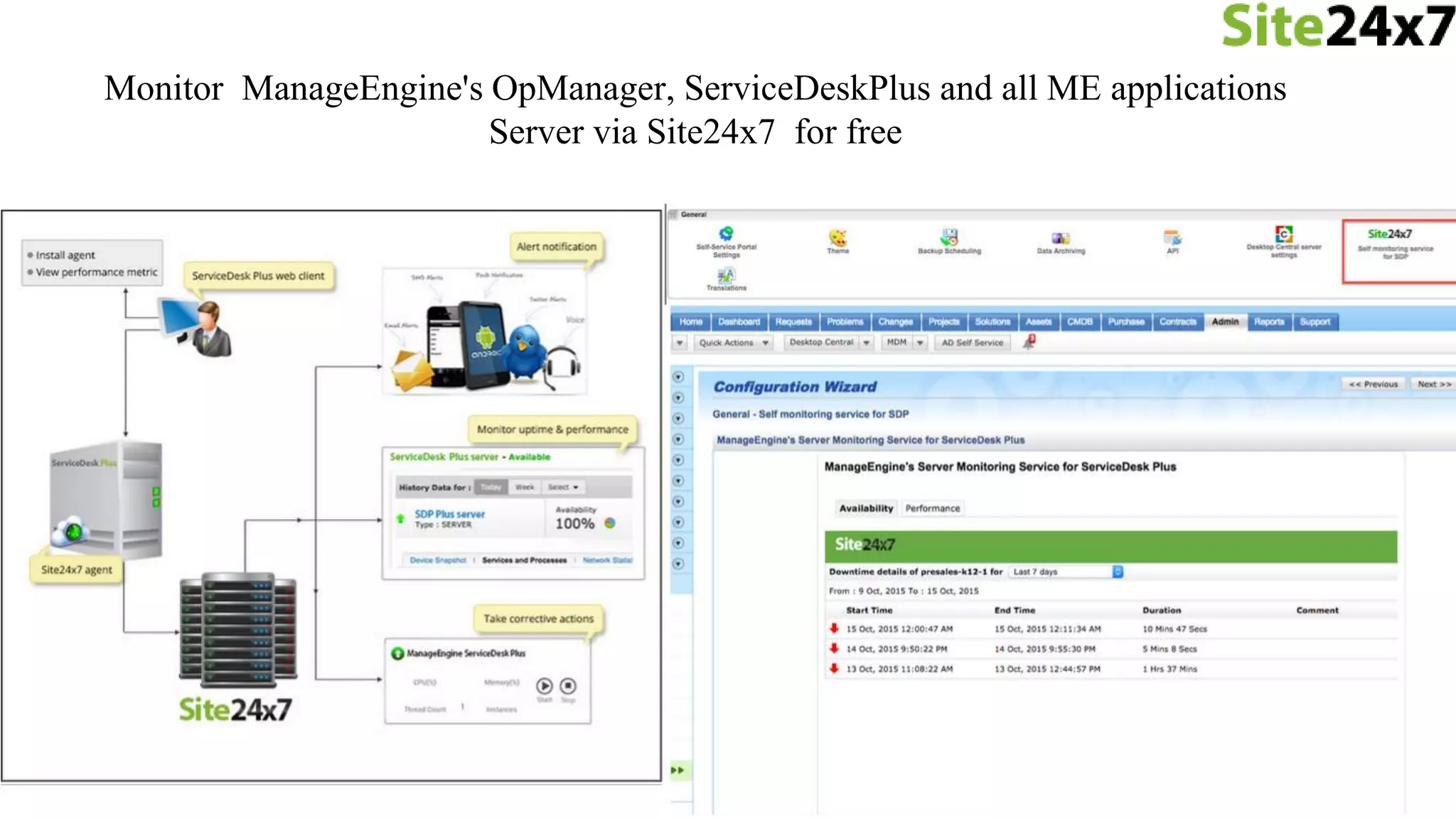This screenshot has height=819, width=1456.
Task: Open the Network Statistics link
Action: pos(607,560)
